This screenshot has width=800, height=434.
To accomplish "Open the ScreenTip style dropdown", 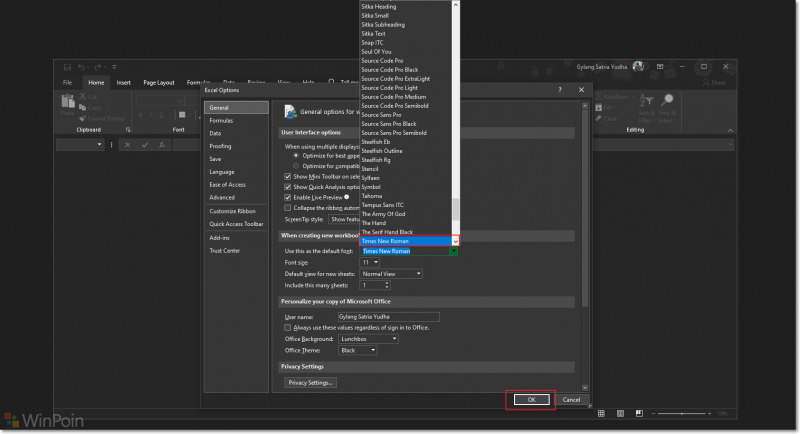I will 344,219.
